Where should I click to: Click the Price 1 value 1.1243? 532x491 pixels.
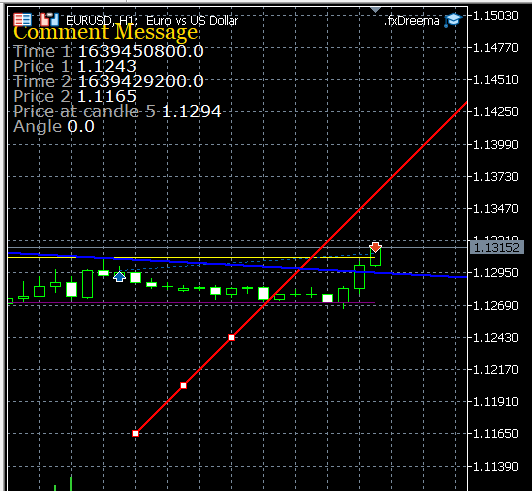pyautogui.click(x=107, y=66)
